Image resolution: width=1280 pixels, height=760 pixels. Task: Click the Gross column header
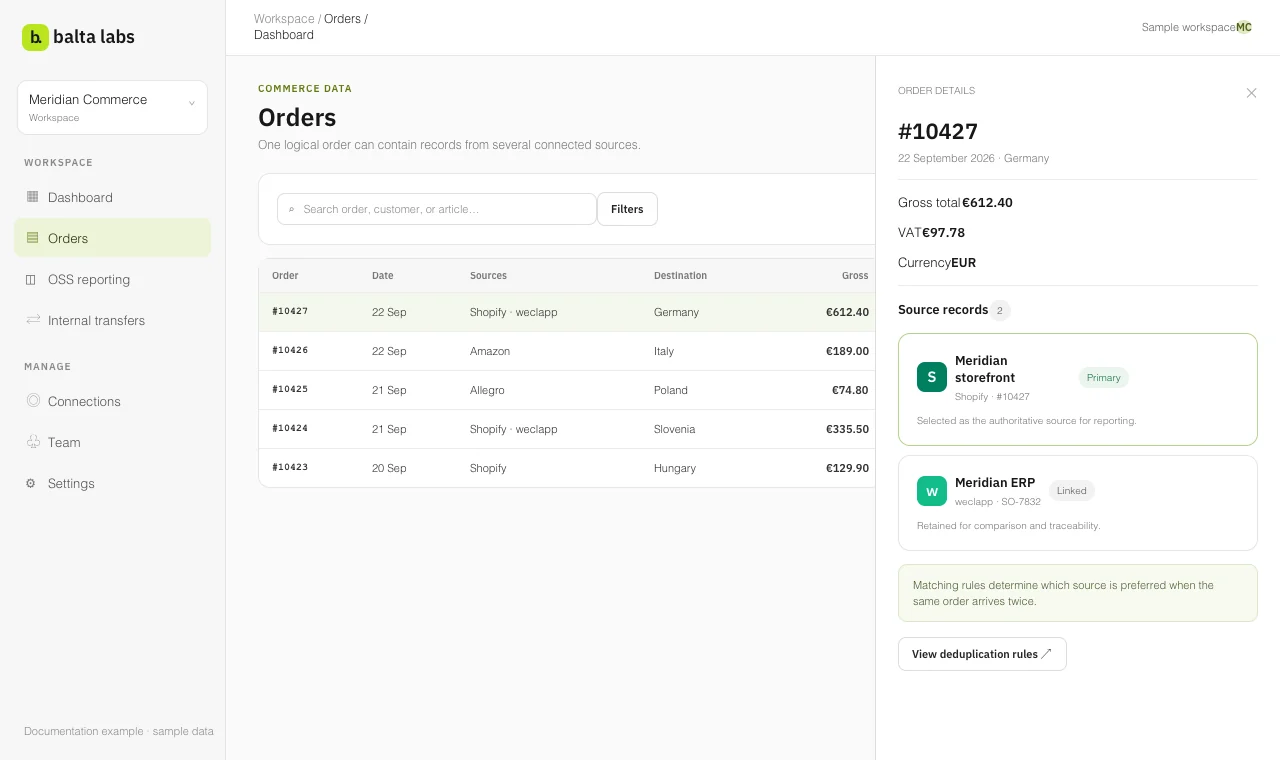855,275
